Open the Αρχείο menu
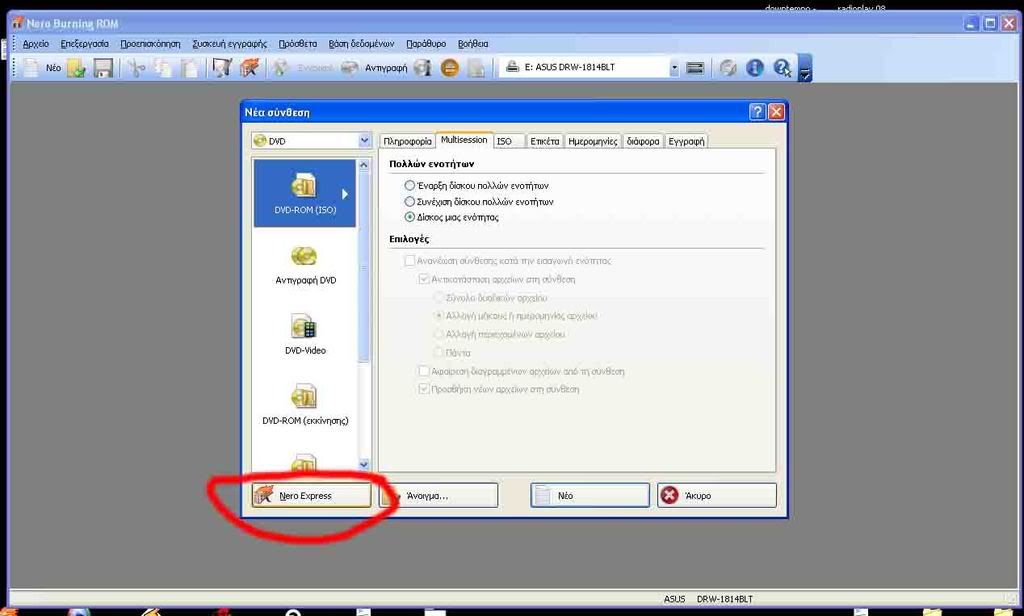Viewport: 1024px width, 616px height. tap(36, 44)
